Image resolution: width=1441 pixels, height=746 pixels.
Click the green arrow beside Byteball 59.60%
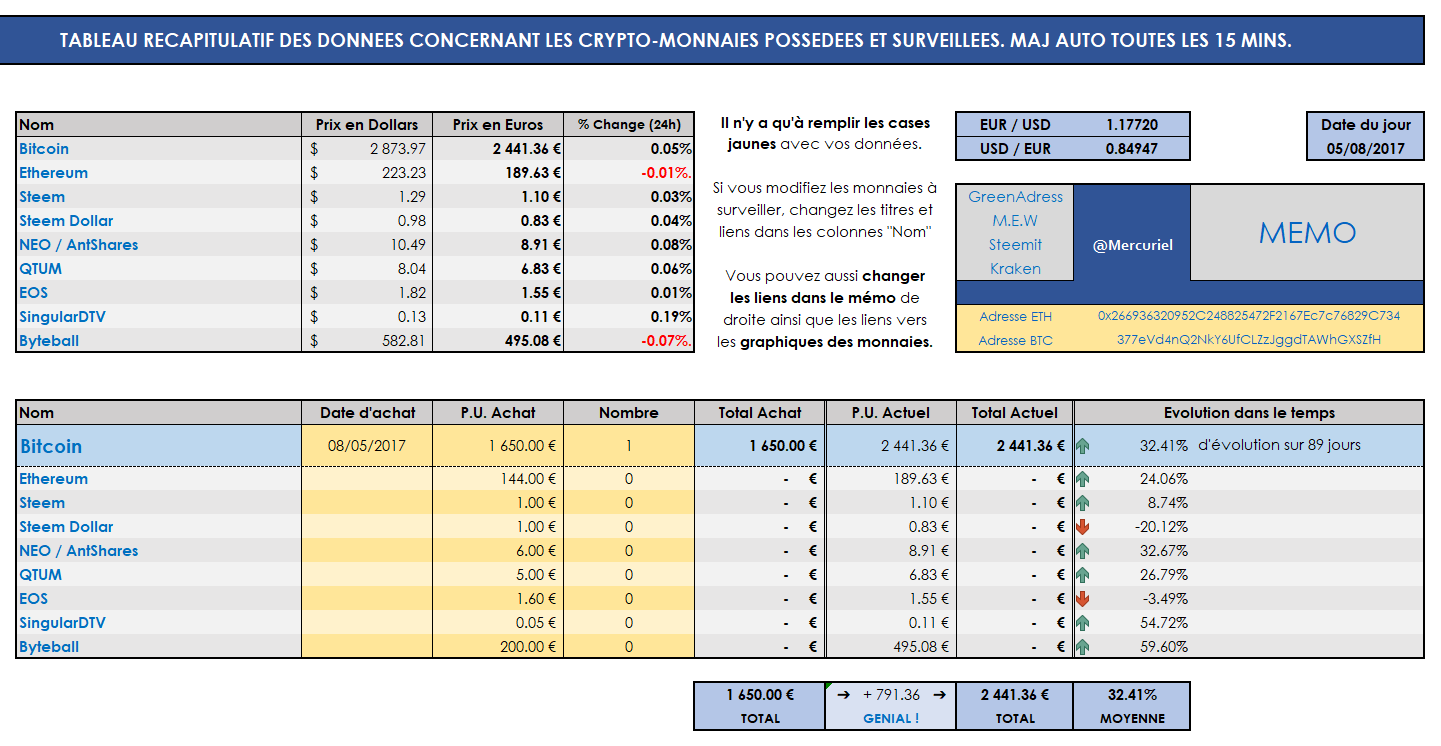(1082, 647)
